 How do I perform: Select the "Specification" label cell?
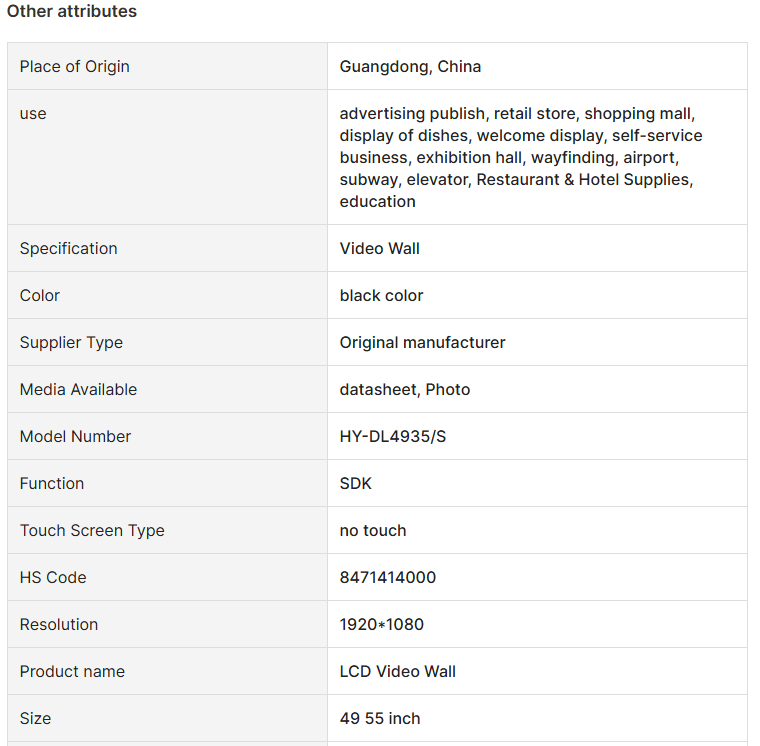69,249
